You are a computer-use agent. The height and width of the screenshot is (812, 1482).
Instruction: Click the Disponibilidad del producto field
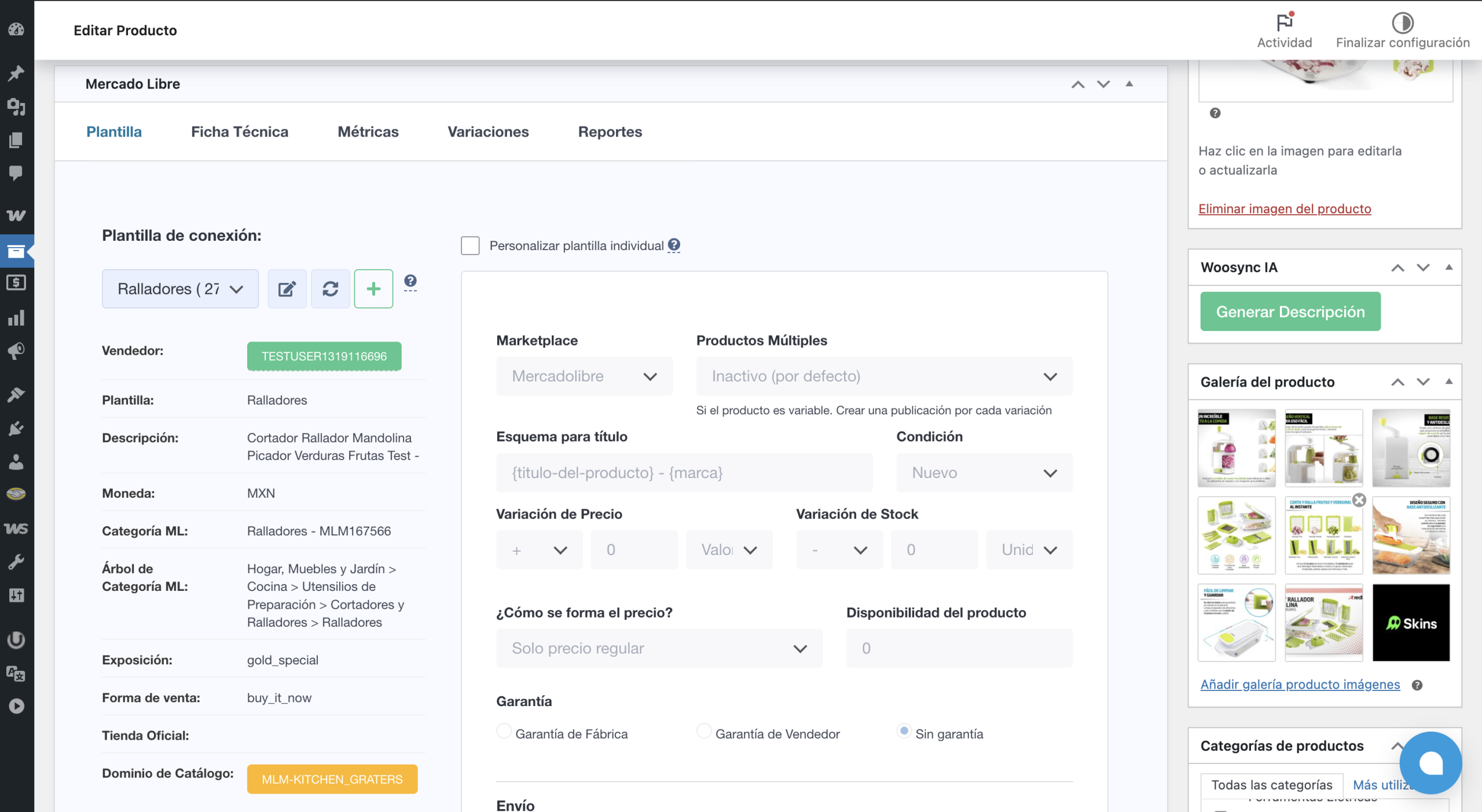click(x=959, y=648)
